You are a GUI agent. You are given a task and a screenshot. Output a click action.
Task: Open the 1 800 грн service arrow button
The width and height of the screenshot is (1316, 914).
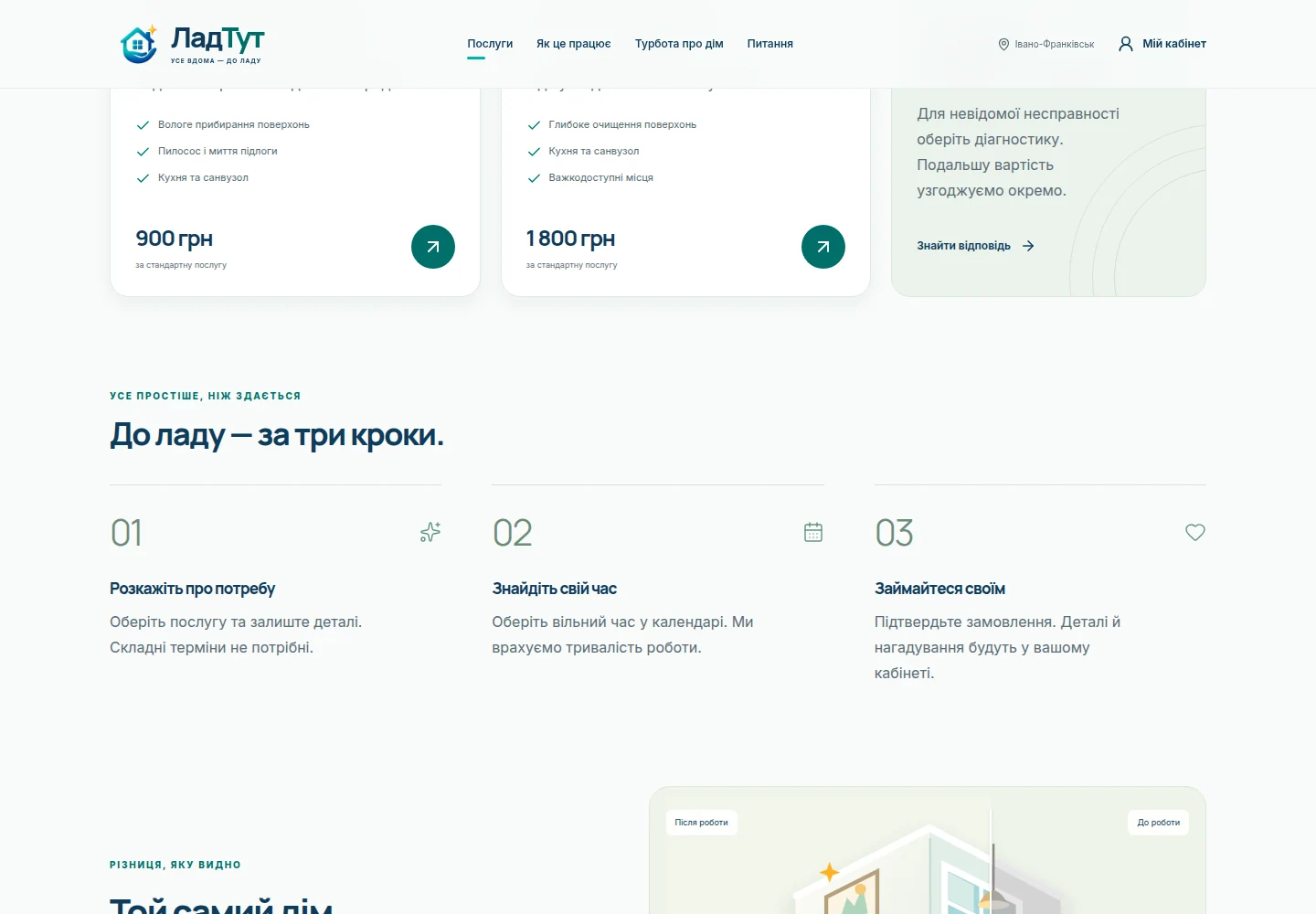823,247
